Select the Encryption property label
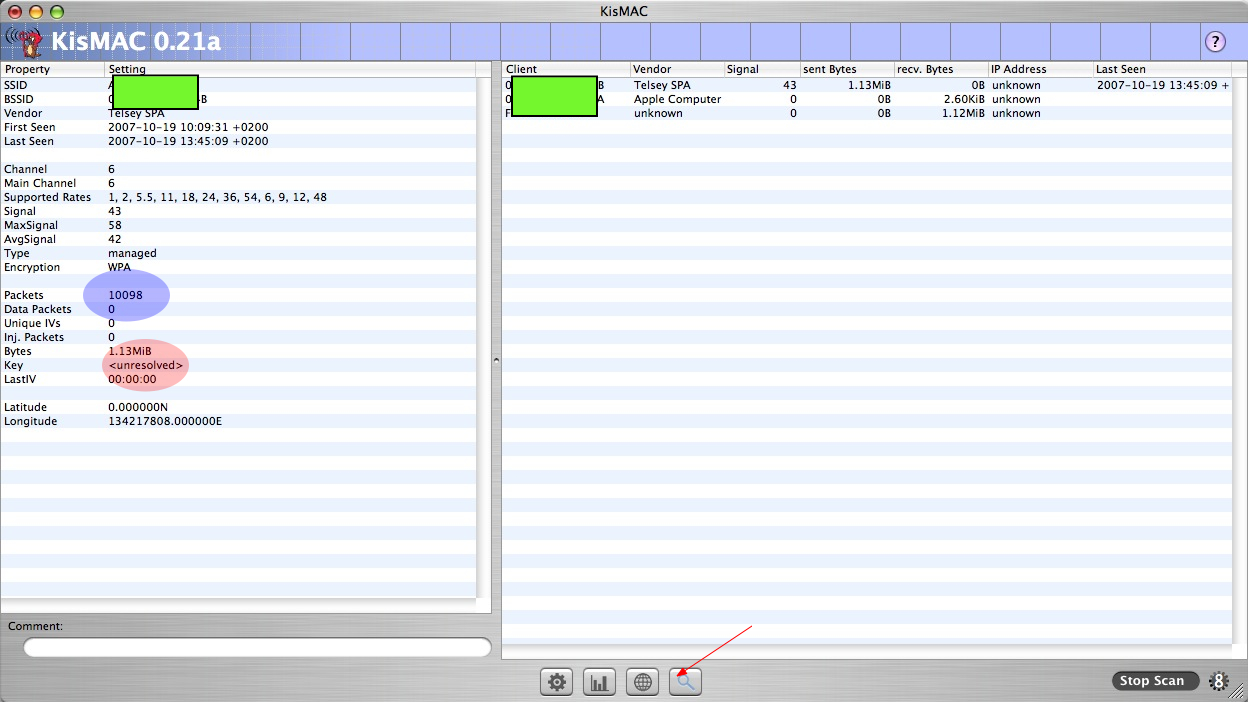The width and height of the screenshot is (1248, 702). (x=32, y=267)
